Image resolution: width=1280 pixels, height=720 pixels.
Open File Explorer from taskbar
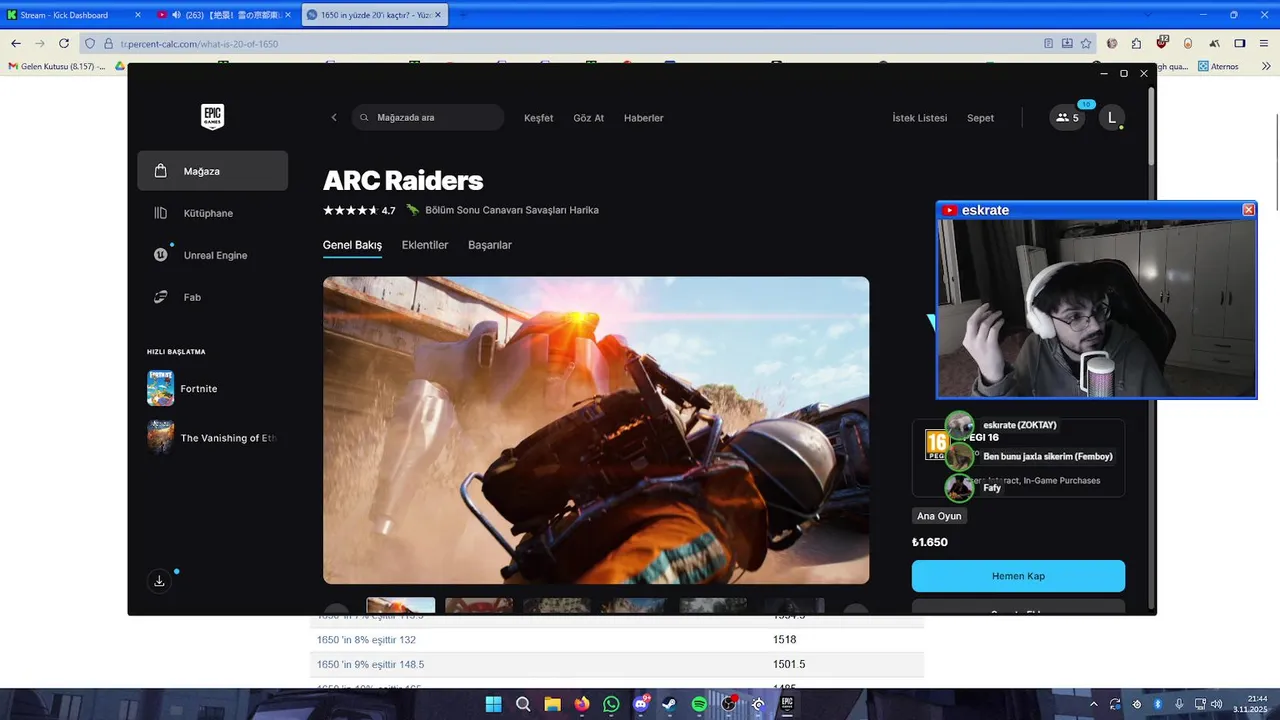pos(552,704)
